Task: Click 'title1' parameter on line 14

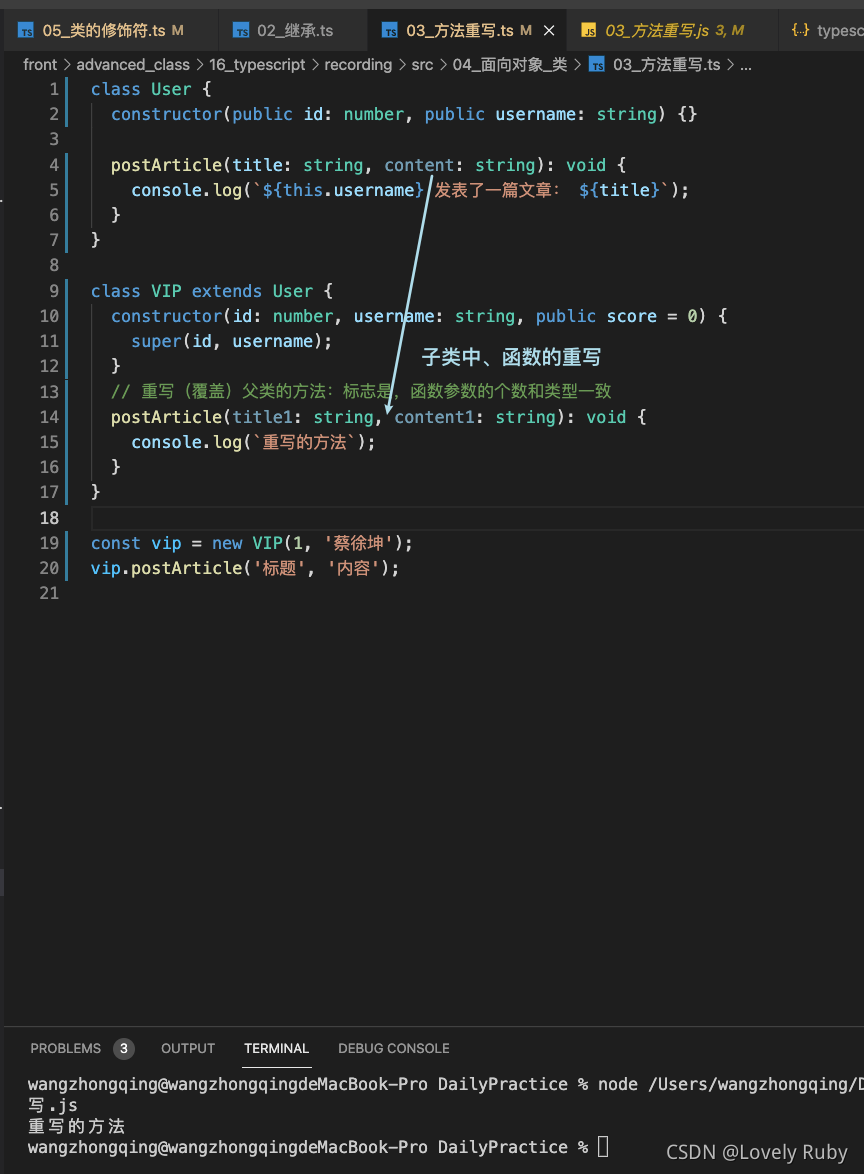Action: (x=262, y=417)
